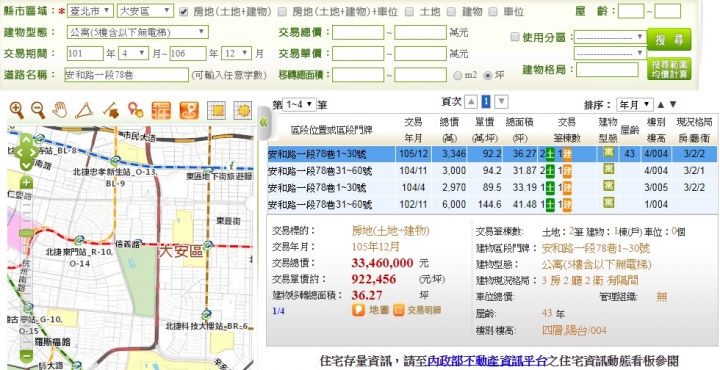Select m2 area unit radio
The height and width of the screenshot is (370, 720).
point(457,76)
